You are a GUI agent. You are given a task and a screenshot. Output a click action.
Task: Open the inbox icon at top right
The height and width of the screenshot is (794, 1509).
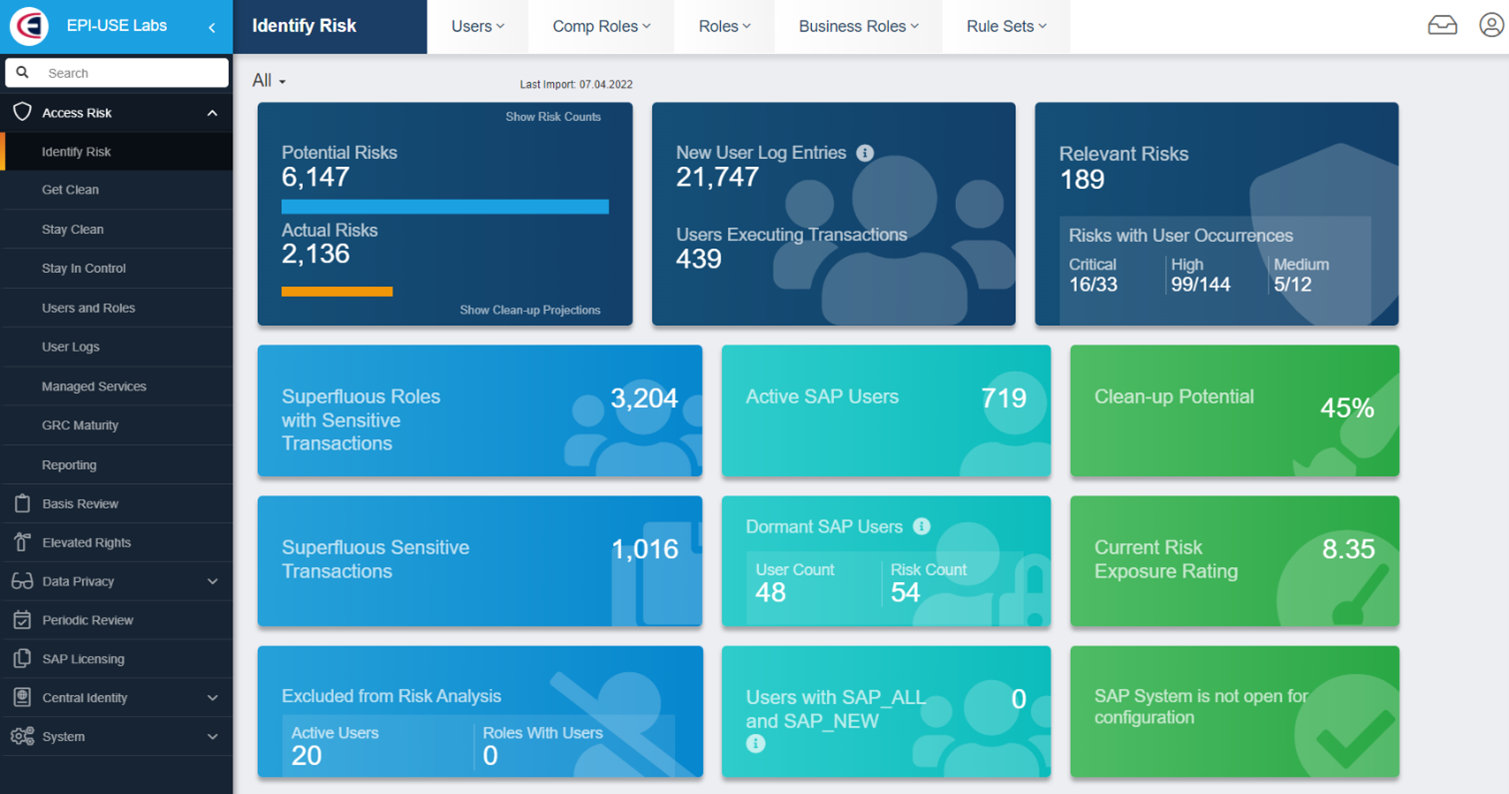coord(1442,25)
